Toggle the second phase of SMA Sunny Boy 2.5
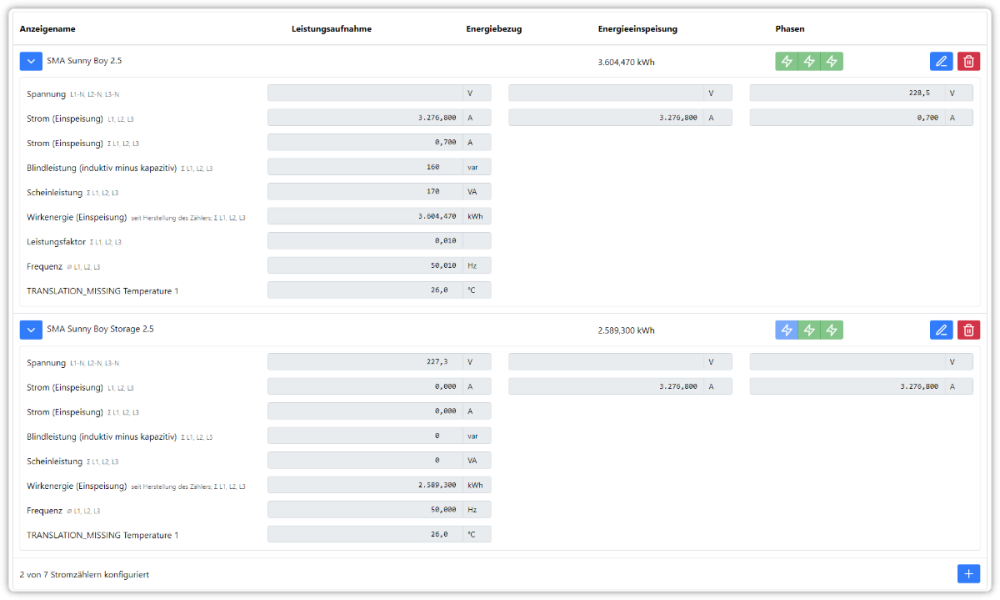 pyautogui.click(x=809, y=62)
